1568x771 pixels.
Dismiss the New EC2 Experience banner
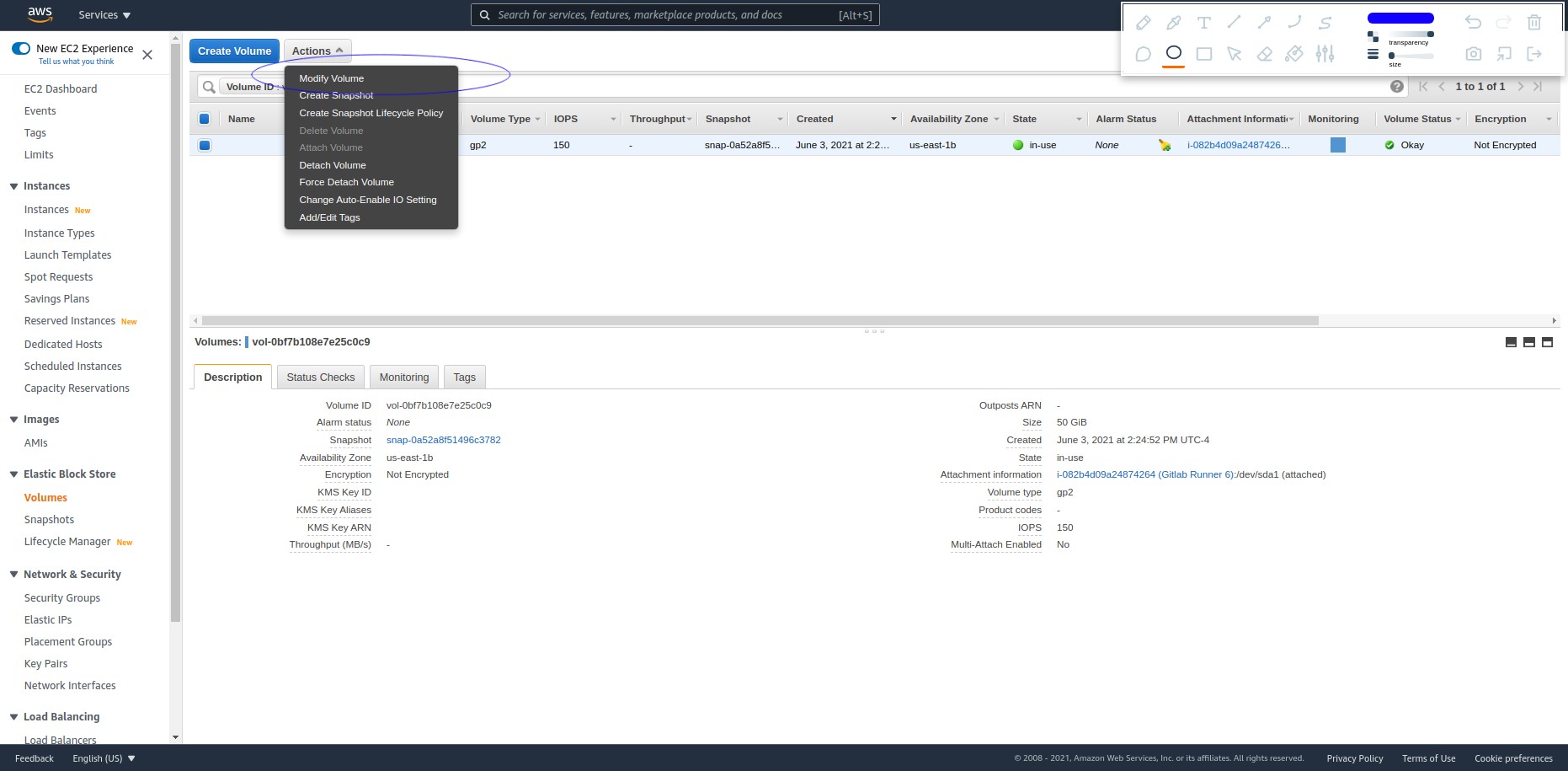[x=147, y=55]
